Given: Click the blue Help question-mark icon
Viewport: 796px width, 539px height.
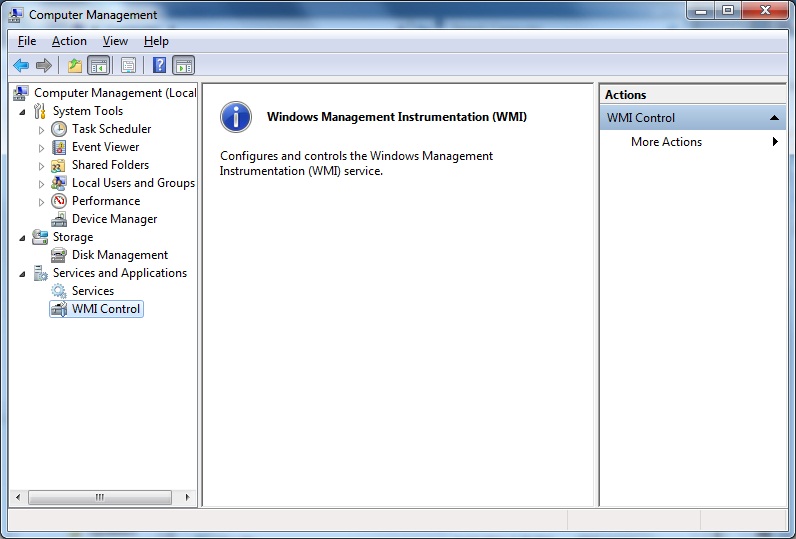Looking at the screenshot, I should pos(159,65).
